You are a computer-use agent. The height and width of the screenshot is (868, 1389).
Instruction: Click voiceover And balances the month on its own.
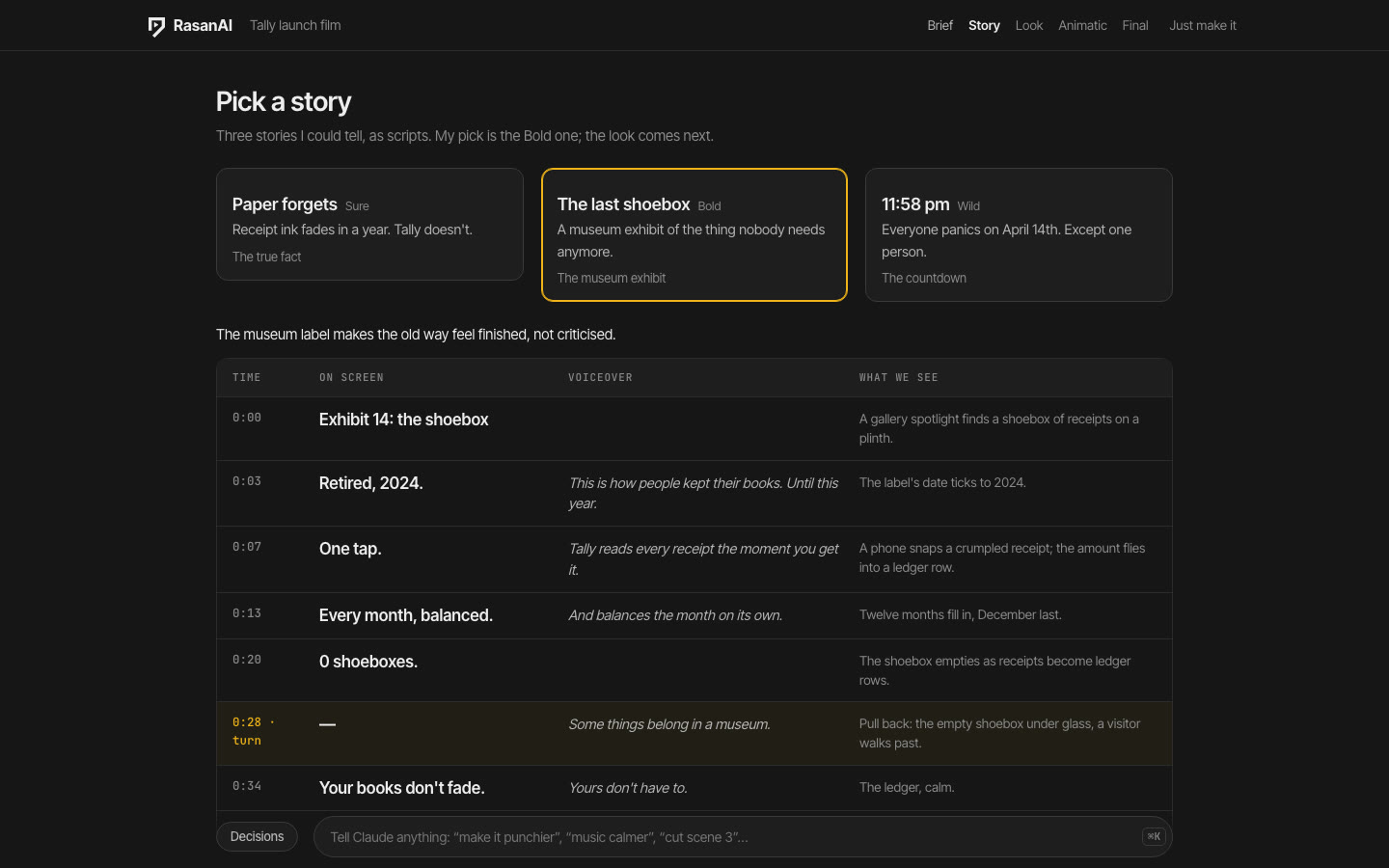point(675,615)
